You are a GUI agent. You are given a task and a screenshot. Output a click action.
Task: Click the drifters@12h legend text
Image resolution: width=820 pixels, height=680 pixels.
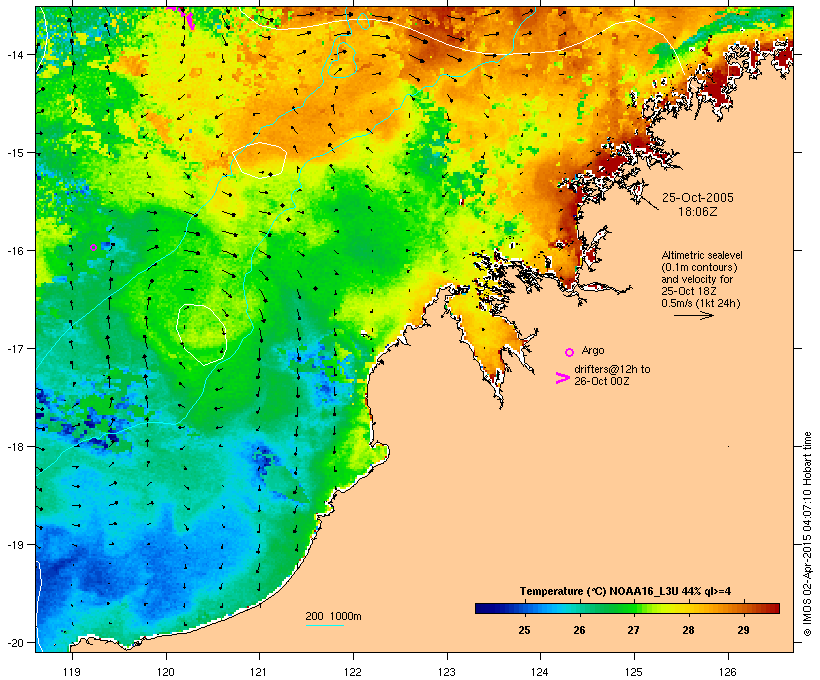[x=612, y=369]
